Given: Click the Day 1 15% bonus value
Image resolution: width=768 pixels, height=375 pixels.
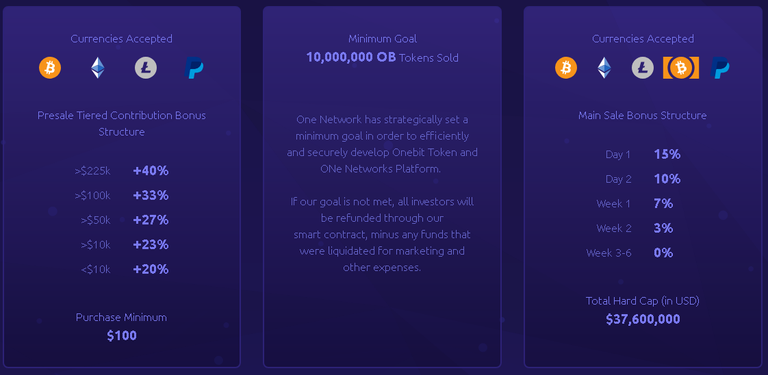Looking at the screenshot, I should [667, 154].
